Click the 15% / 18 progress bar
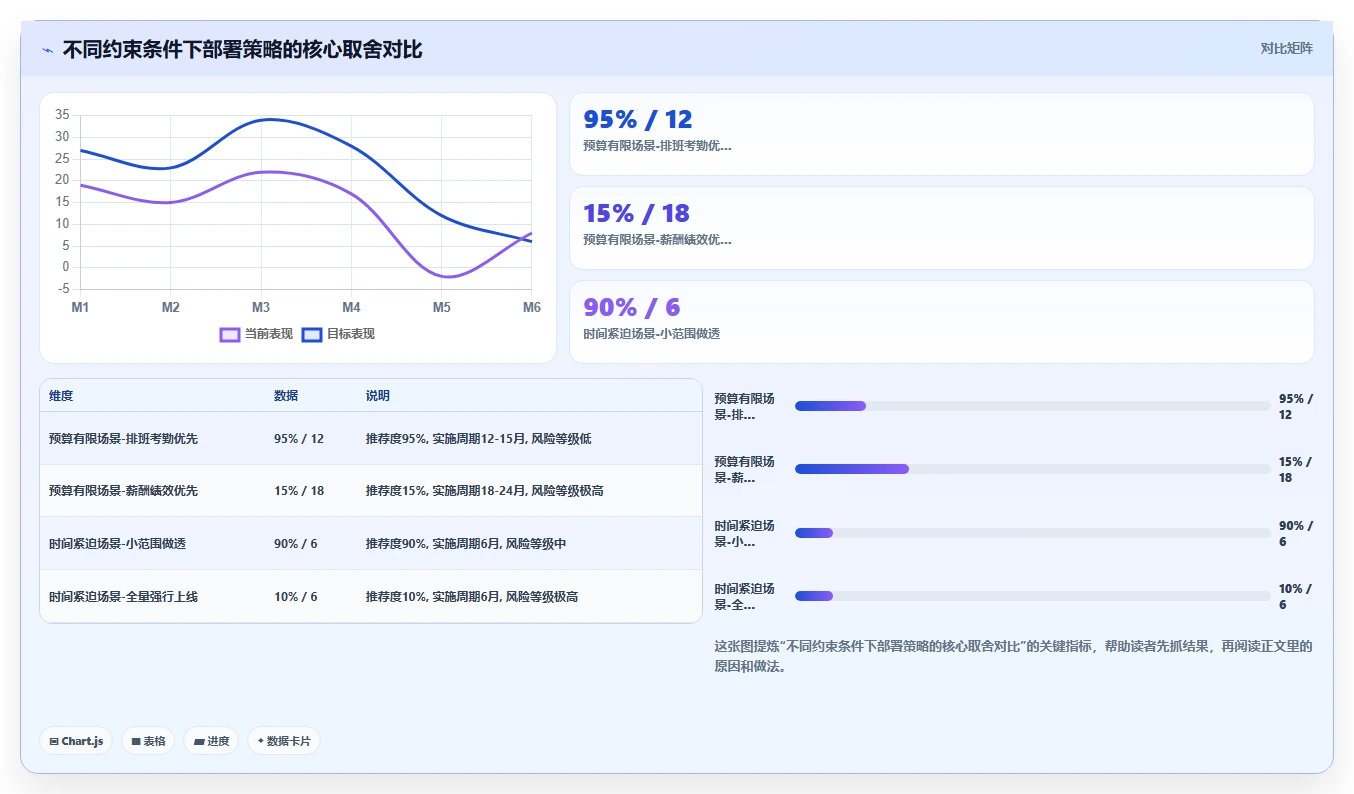The width and height of the screenshot is (1354, 794). pos(1032,469)
